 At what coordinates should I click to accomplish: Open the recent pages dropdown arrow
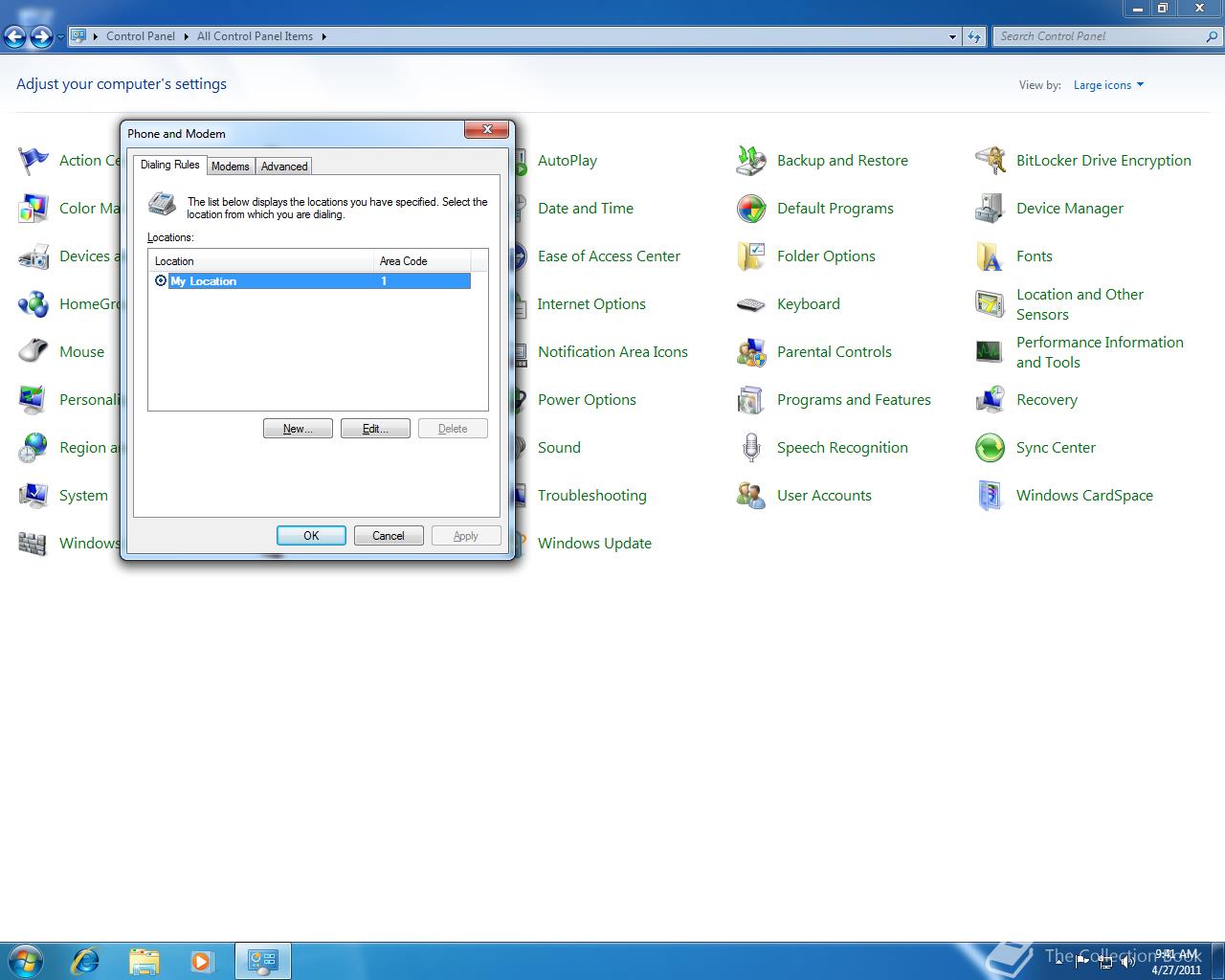60,37
